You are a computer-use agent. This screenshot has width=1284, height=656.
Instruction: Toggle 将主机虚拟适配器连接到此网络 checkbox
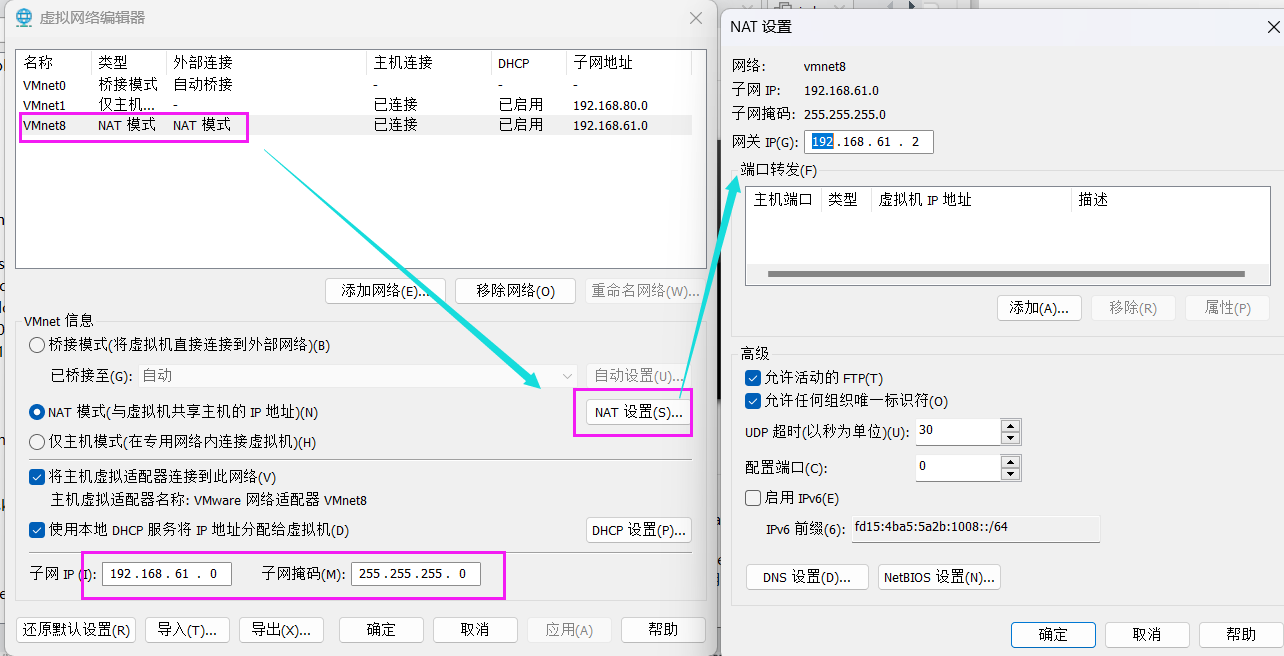[x=37, y=477]
